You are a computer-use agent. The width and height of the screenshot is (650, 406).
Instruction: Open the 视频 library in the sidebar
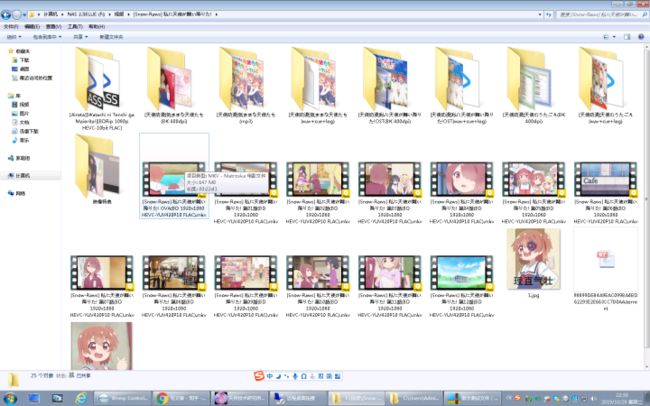21,105
